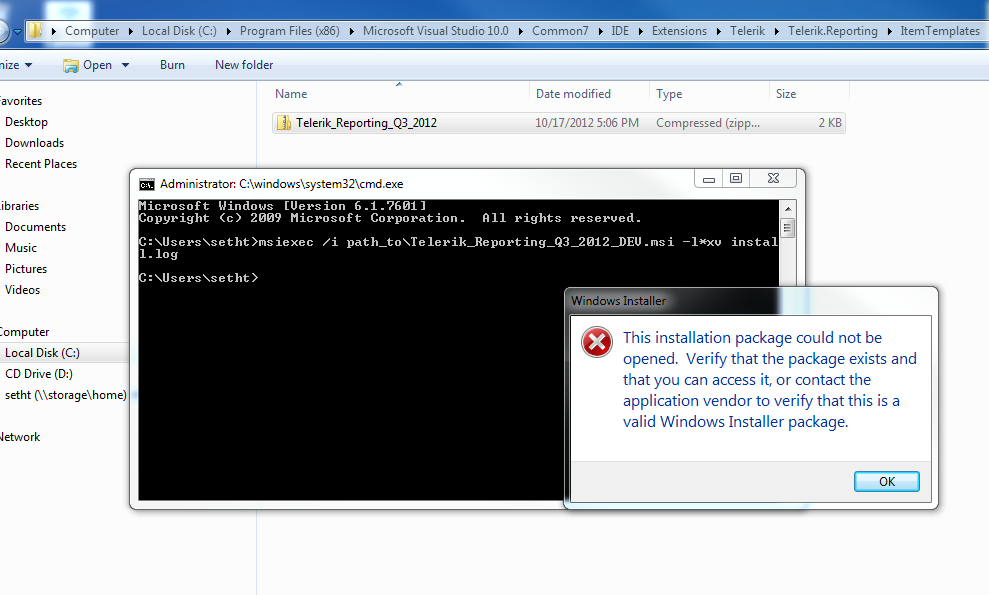The height and width of the screenshot is (595, 989).
Task: Click ItemTemplates in breadcrumb
Action: 940,31
